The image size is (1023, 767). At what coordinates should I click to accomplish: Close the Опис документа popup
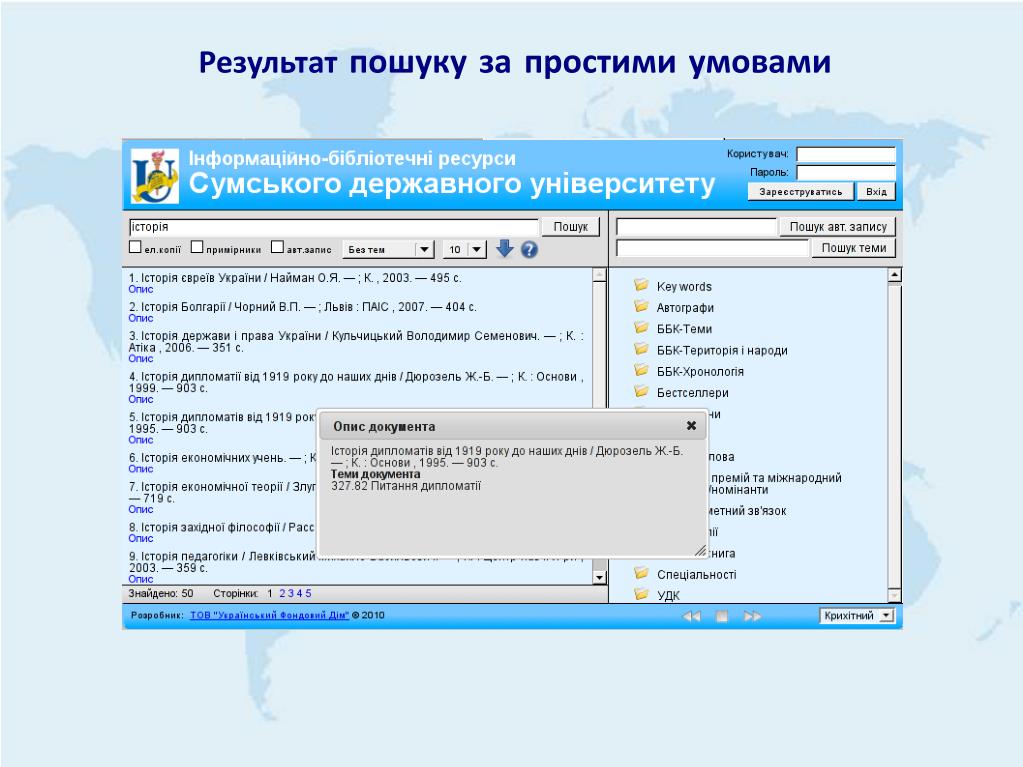point(692,425)
